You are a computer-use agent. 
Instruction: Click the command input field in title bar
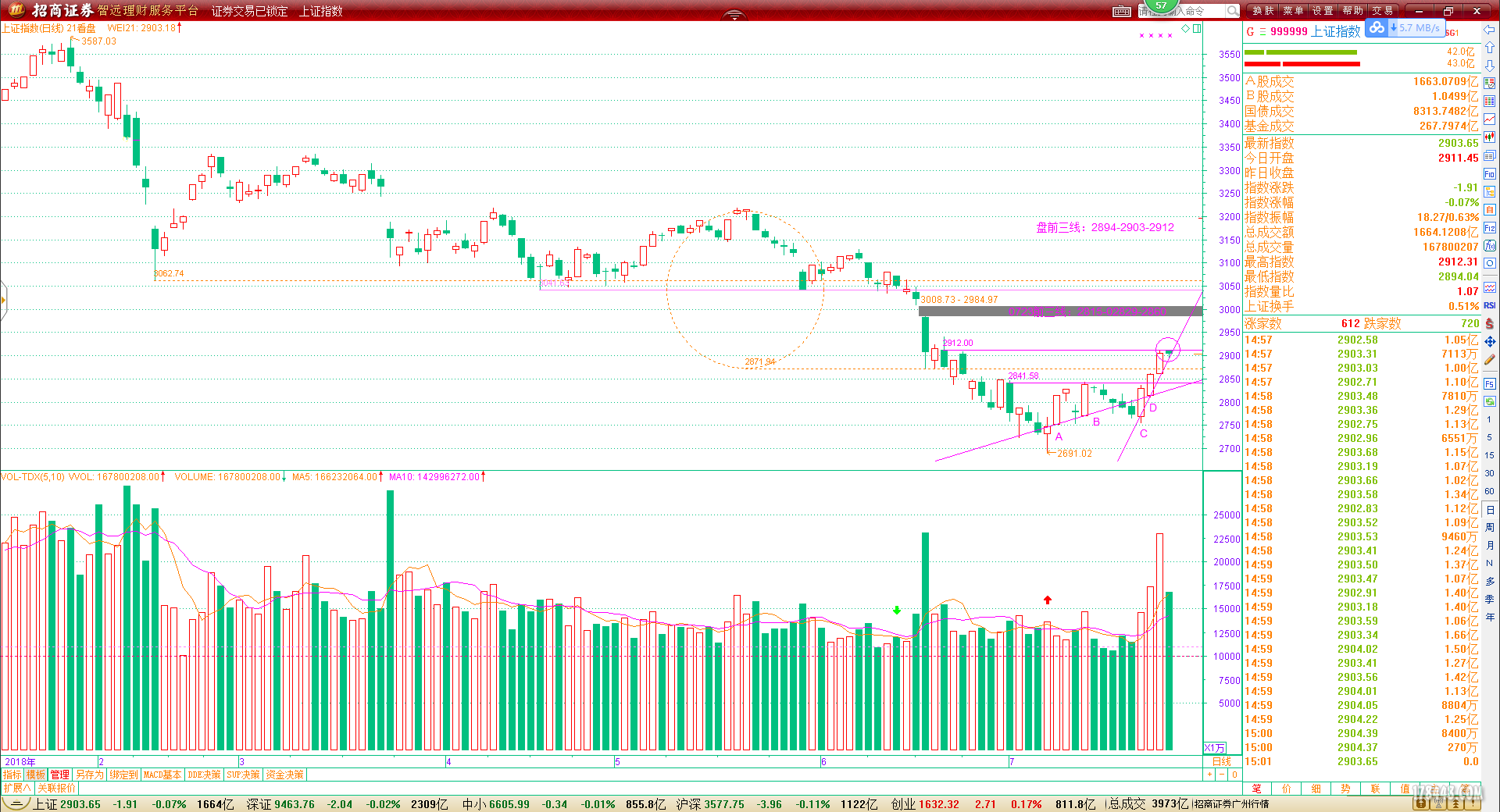[x=1181, y=11]
